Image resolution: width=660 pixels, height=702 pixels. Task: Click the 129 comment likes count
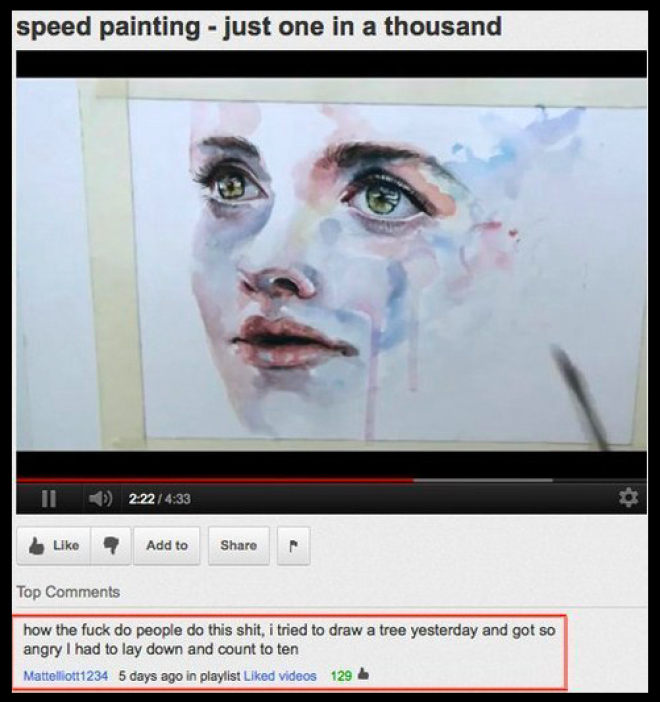coord(341,676)
